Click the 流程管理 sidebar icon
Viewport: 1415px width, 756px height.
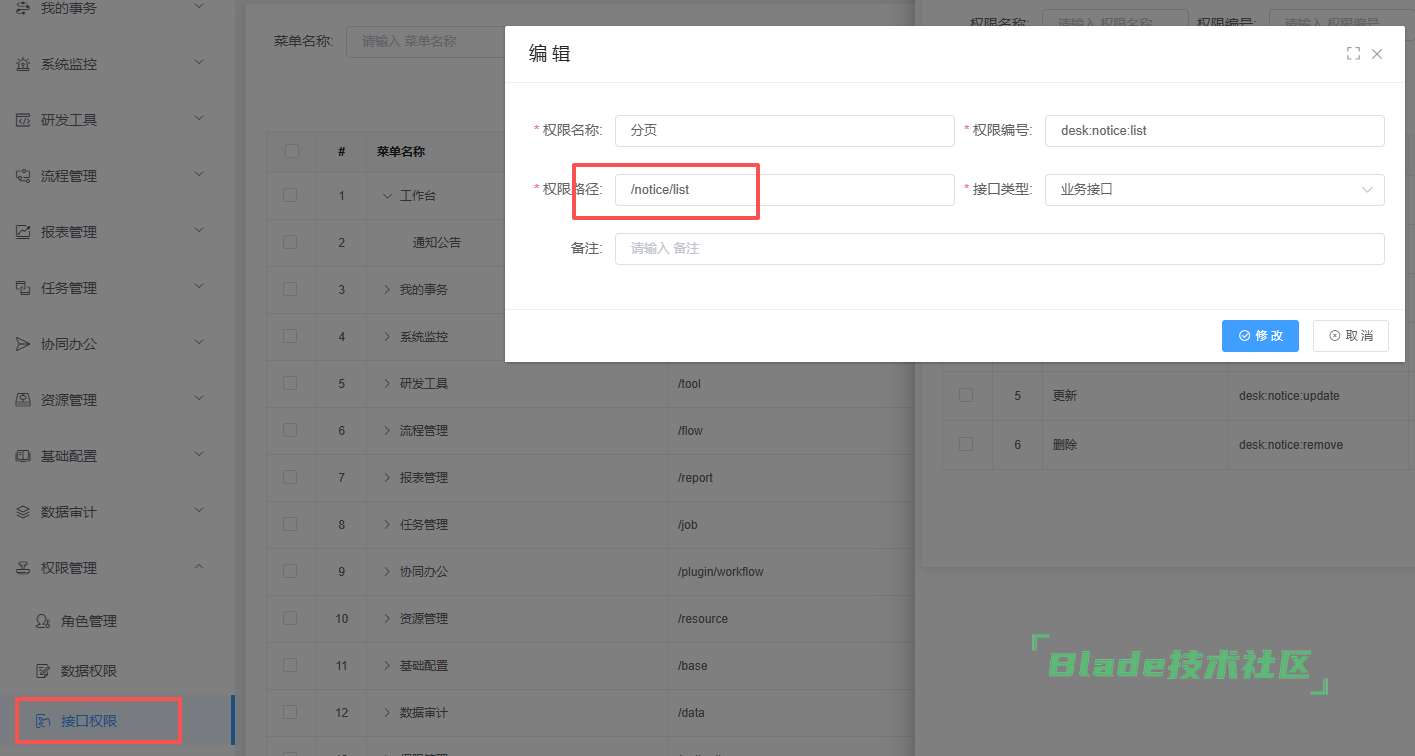(23, 176)
